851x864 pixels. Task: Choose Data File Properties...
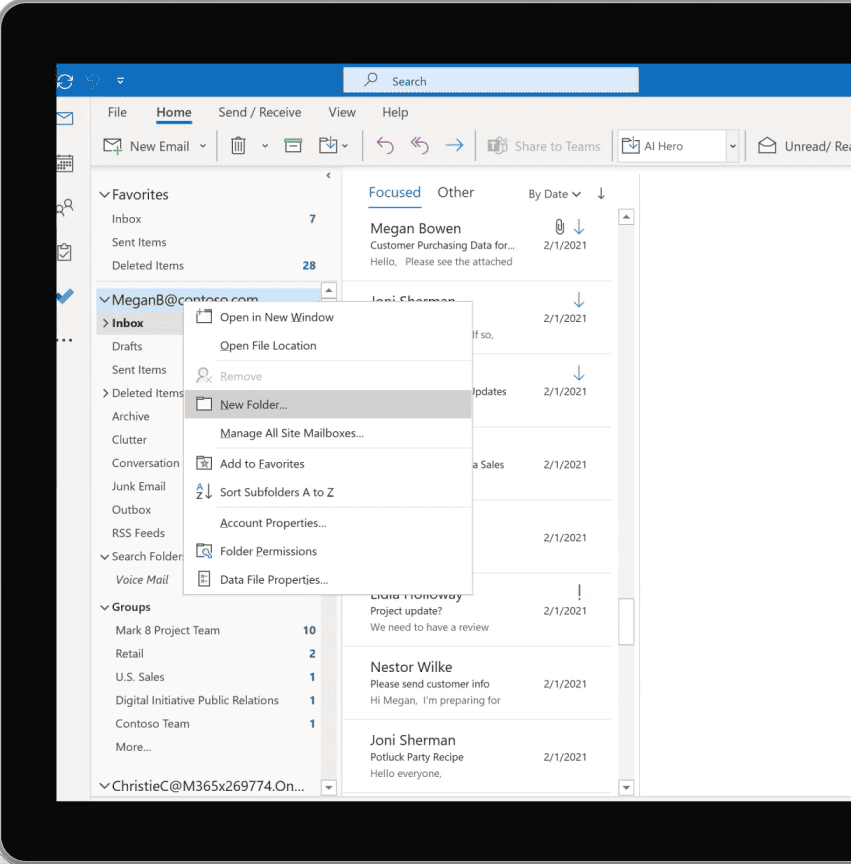click(328, 580)
